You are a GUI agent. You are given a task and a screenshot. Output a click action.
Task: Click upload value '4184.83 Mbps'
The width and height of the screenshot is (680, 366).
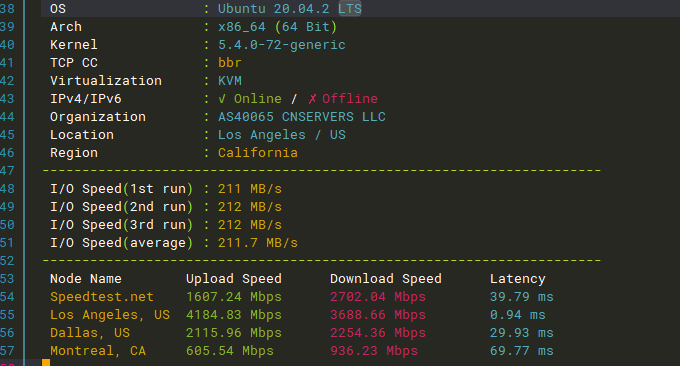tap(234, 315)
